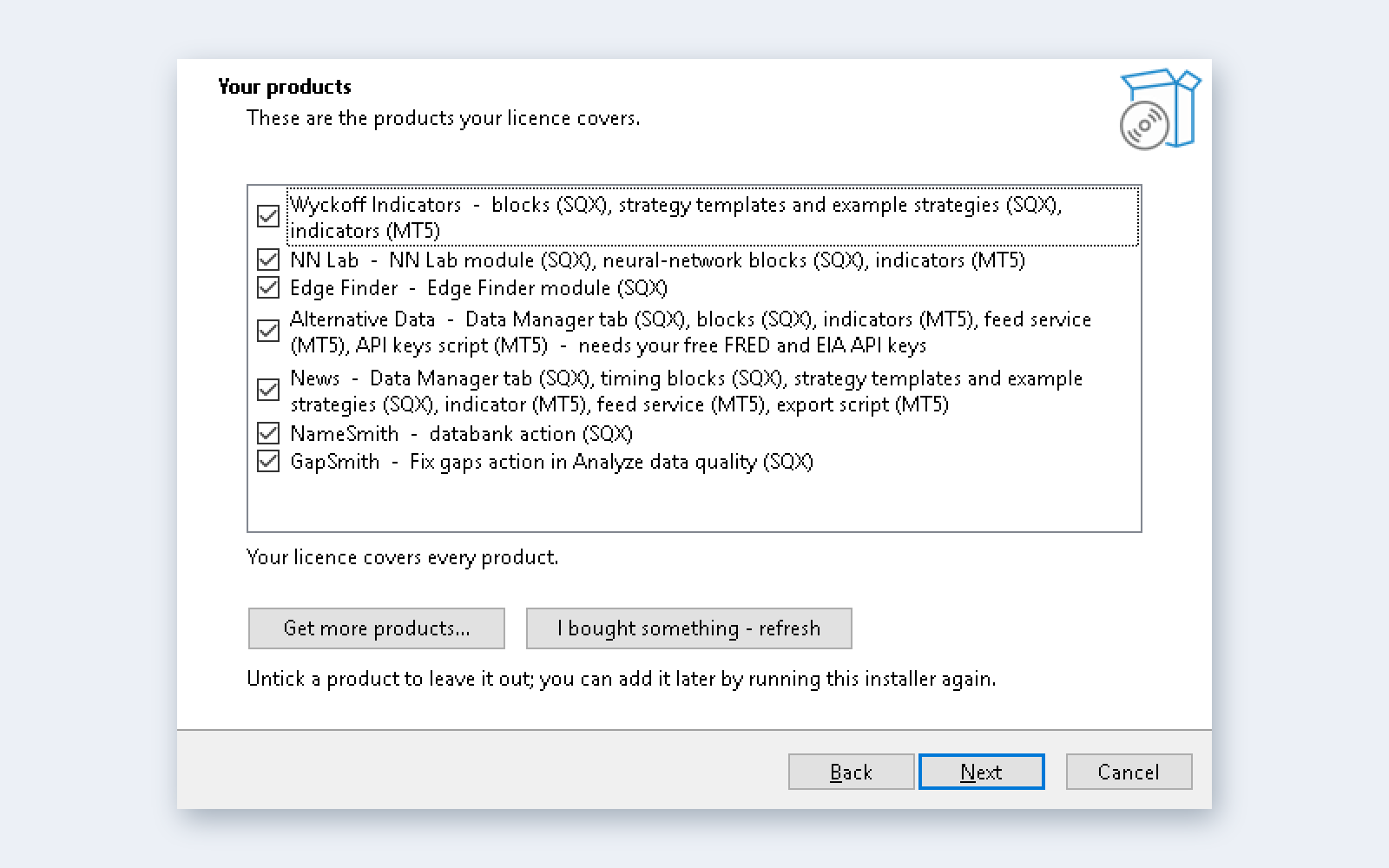Select the Alternative Data description text
1389x868 pixels.
coord(690,332)
